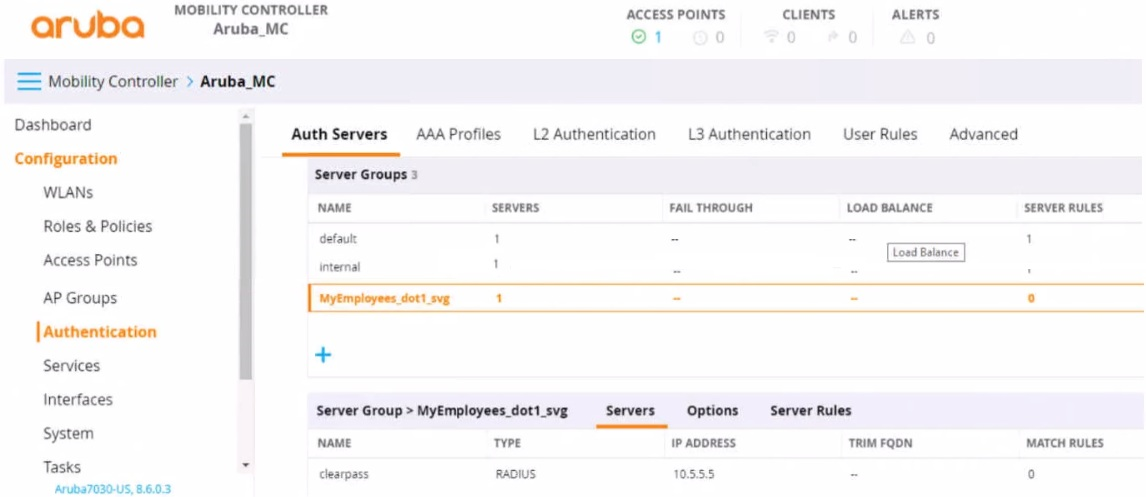Open the L2 Authentication tab

(x=594, y=134)
